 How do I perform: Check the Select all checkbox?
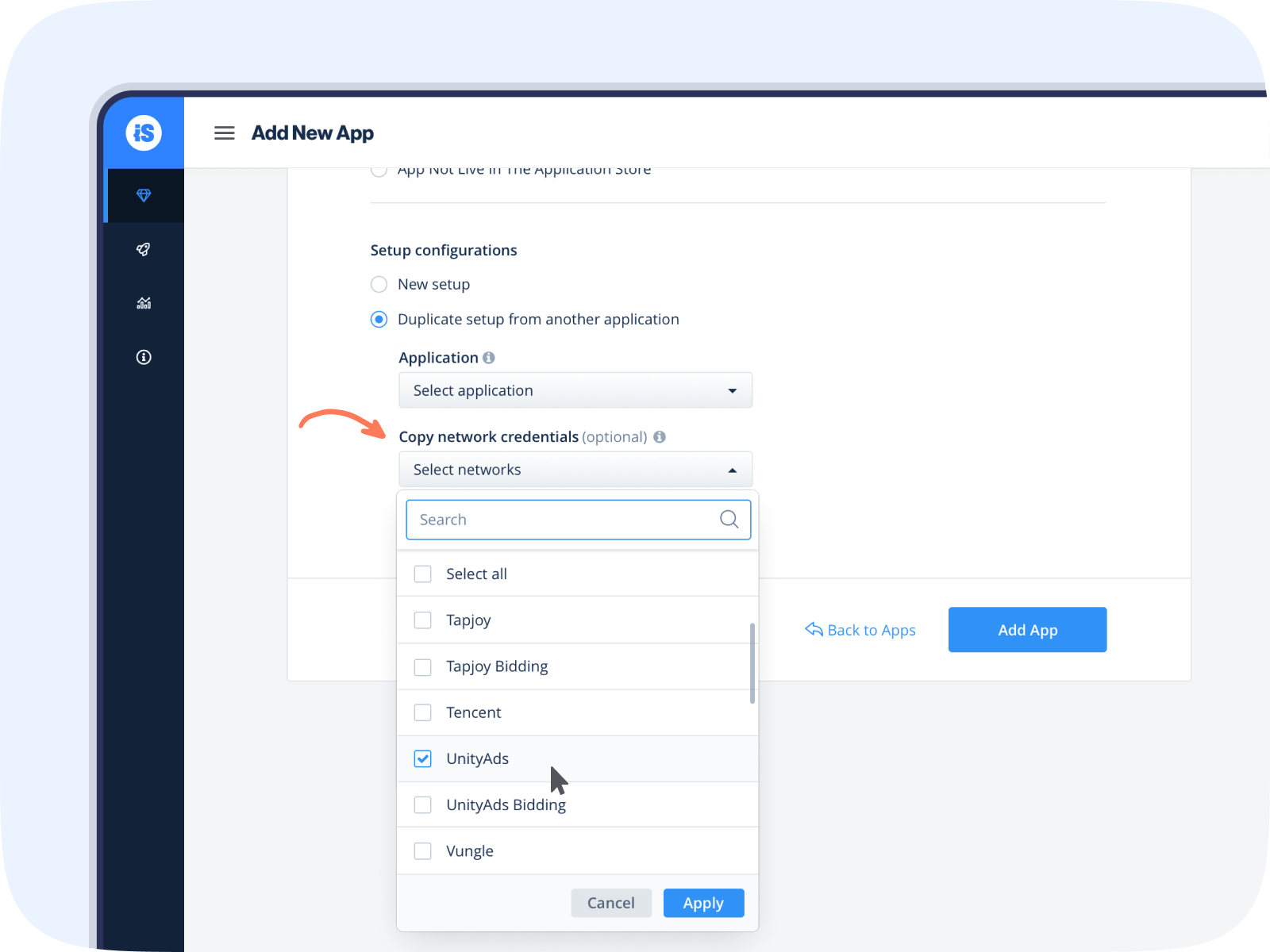422,574
